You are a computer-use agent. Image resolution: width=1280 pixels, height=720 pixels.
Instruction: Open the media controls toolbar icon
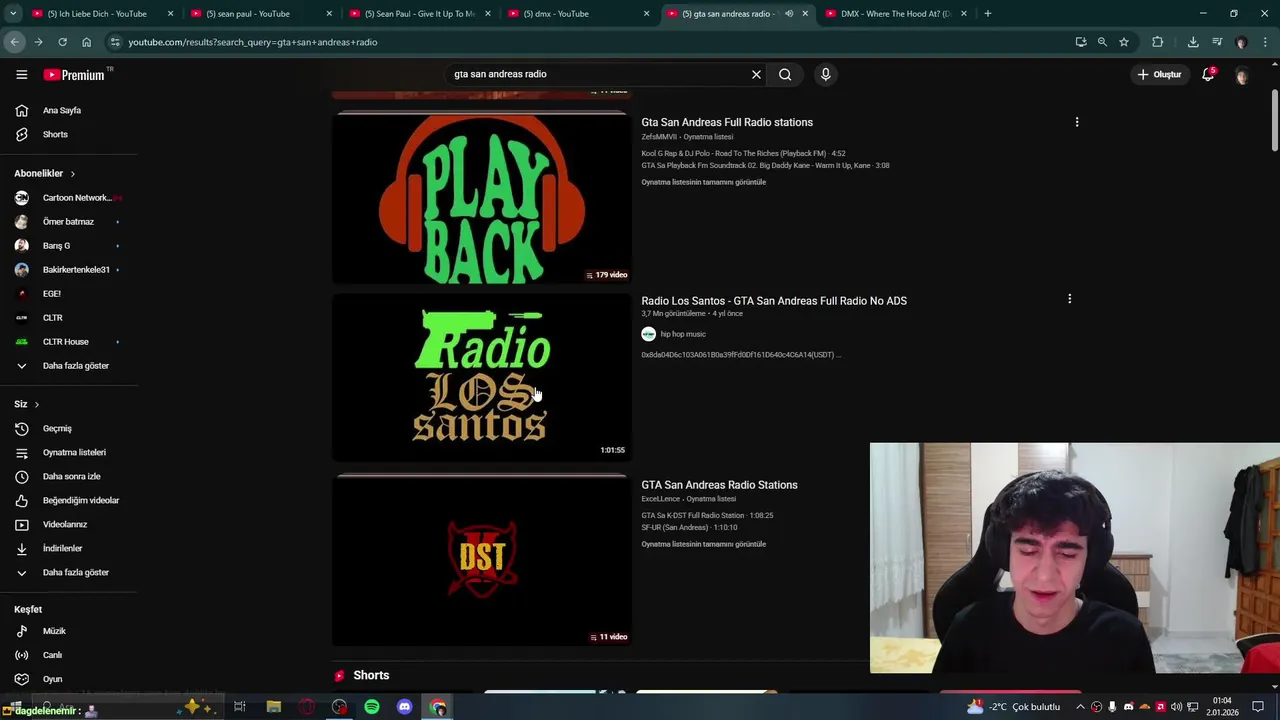tap(1217, 42)
